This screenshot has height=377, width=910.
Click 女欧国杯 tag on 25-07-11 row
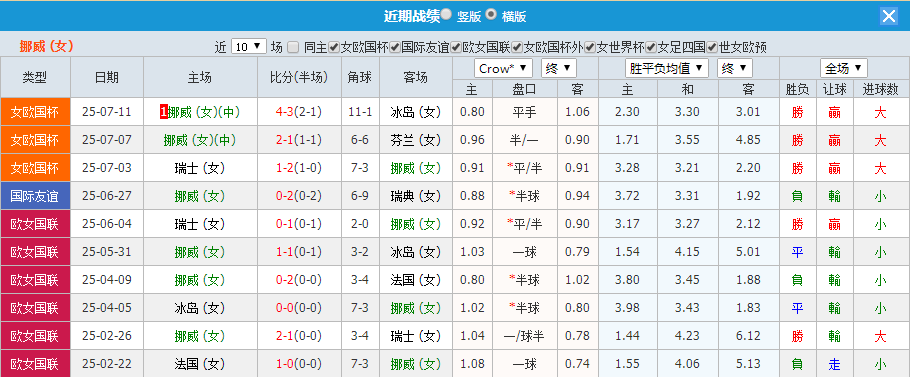coord(35,112)
